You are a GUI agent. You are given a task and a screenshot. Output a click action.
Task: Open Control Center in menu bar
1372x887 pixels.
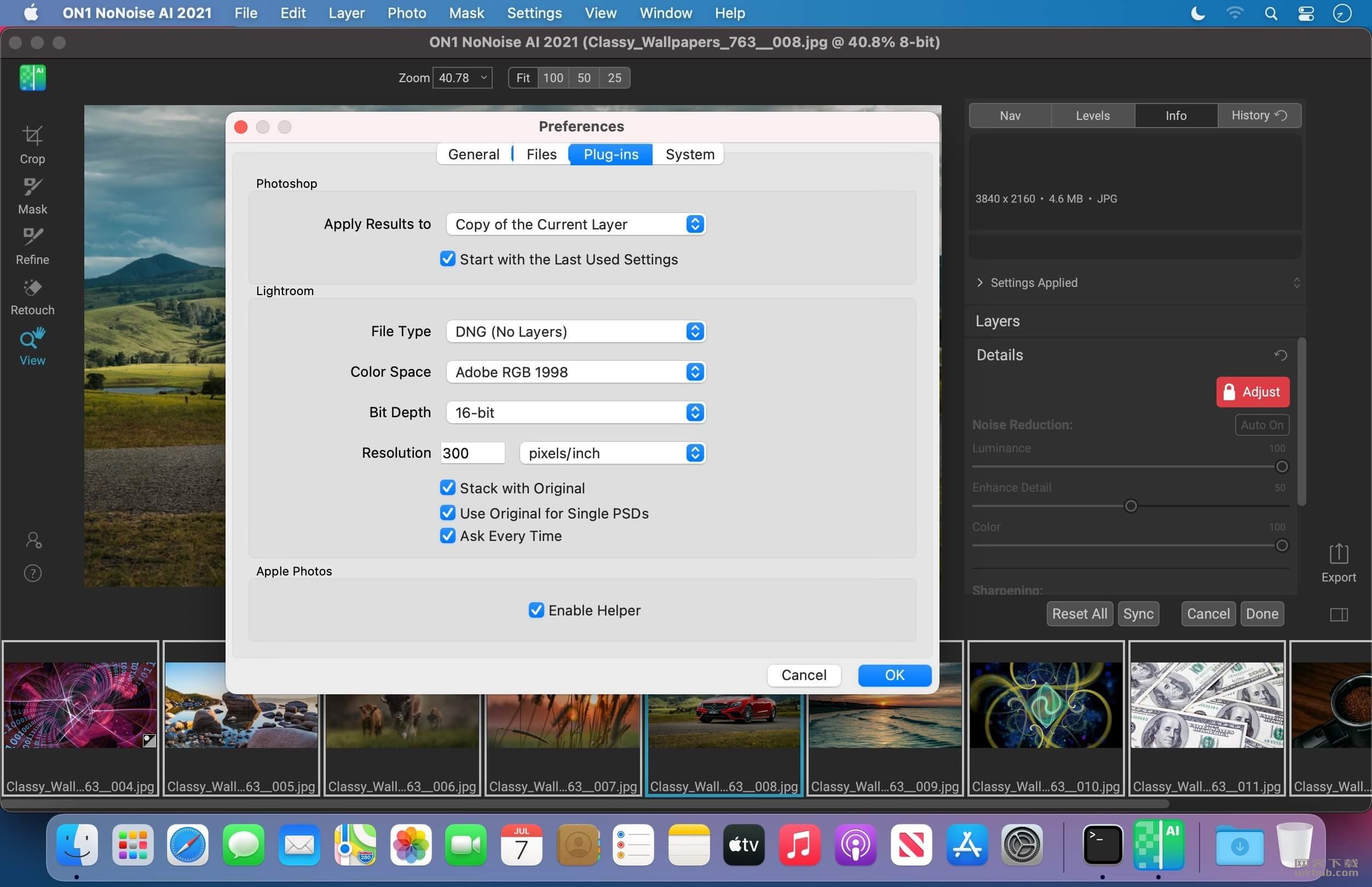1305,13
